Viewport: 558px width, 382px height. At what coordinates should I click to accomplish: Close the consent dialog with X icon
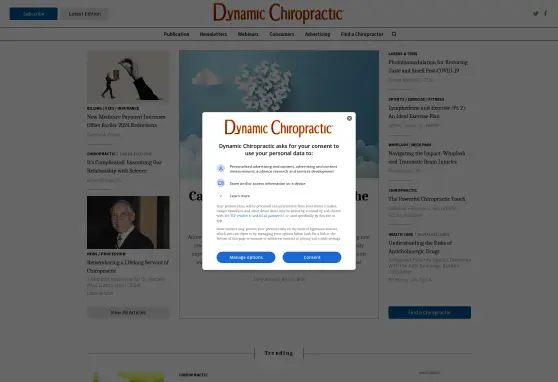pyautogui.click(x=349, y=118)
